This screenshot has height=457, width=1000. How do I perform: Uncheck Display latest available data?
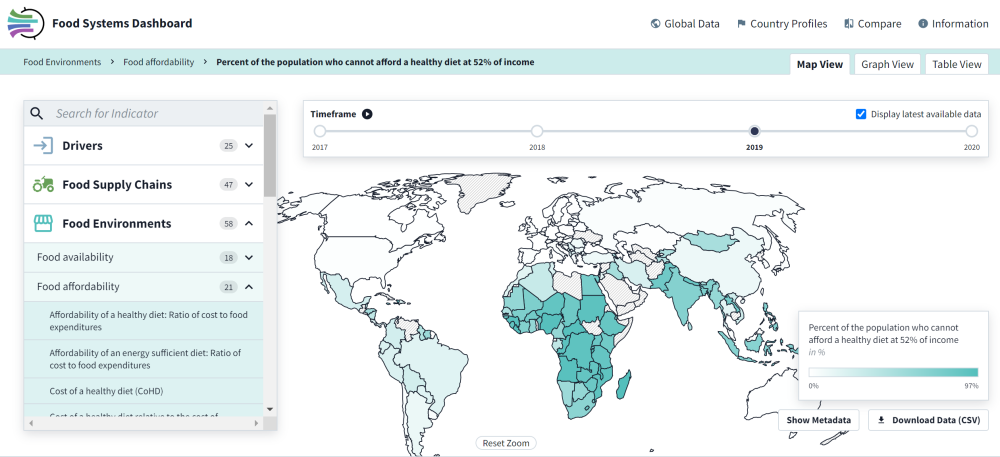pos(861,114)
